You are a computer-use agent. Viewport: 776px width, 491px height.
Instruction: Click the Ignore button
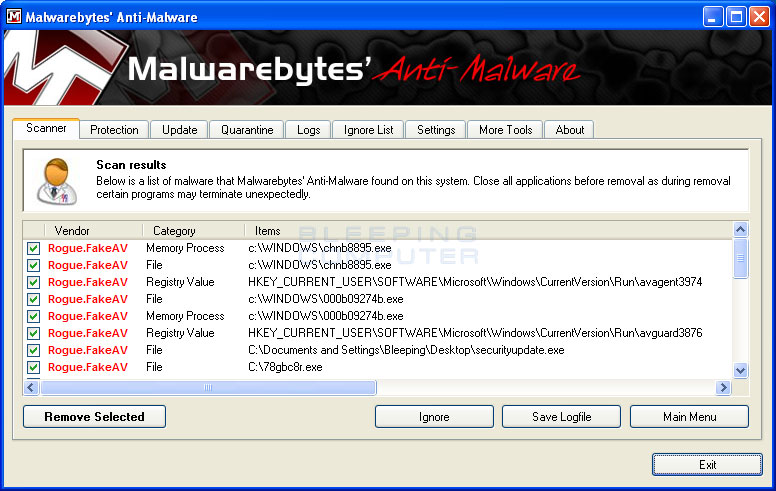click(x=434, y=417)
